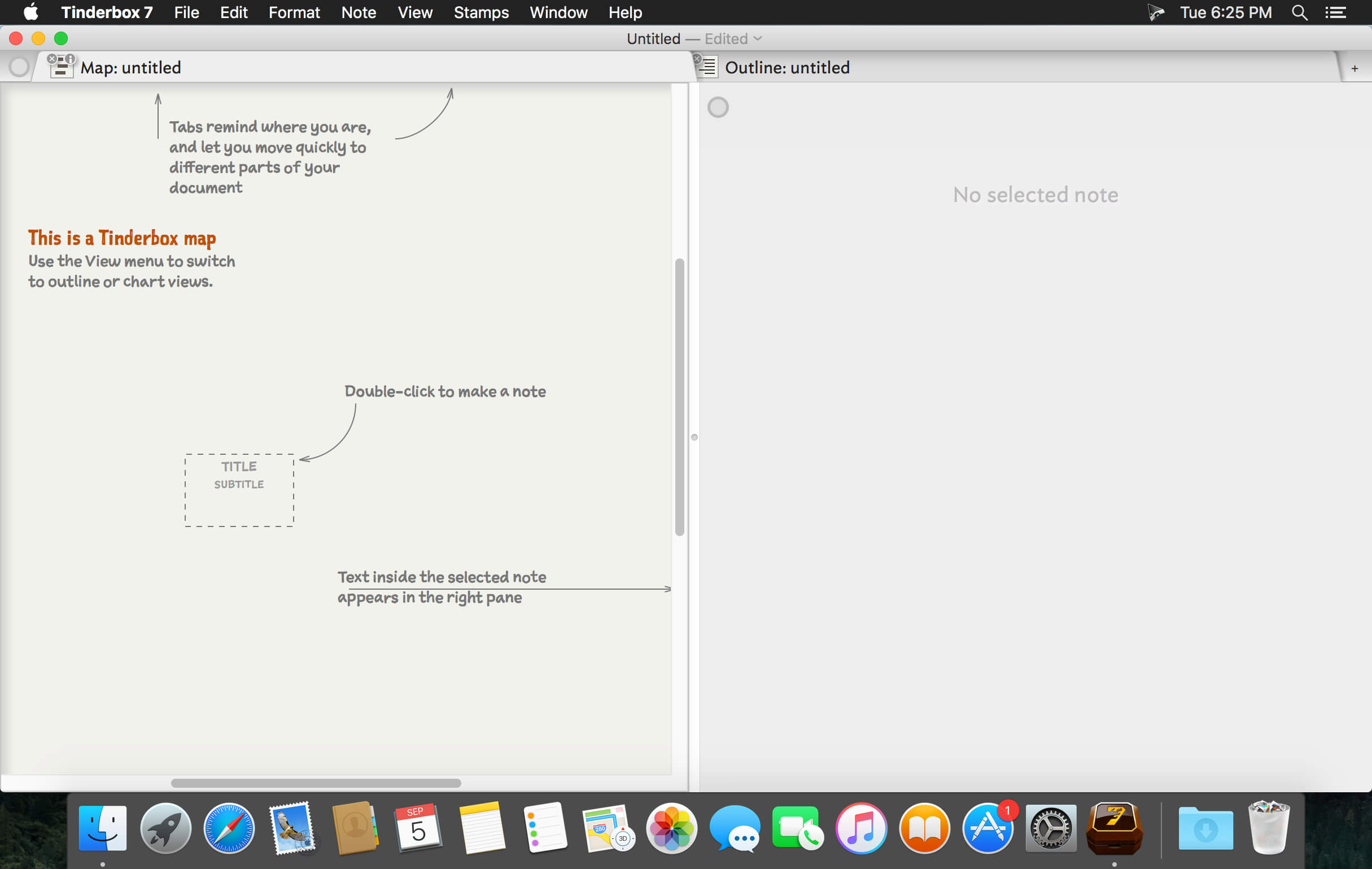This screenshot has height=869, width=1372.
Task: Click the no selected note area
Action: (1034, 194)
